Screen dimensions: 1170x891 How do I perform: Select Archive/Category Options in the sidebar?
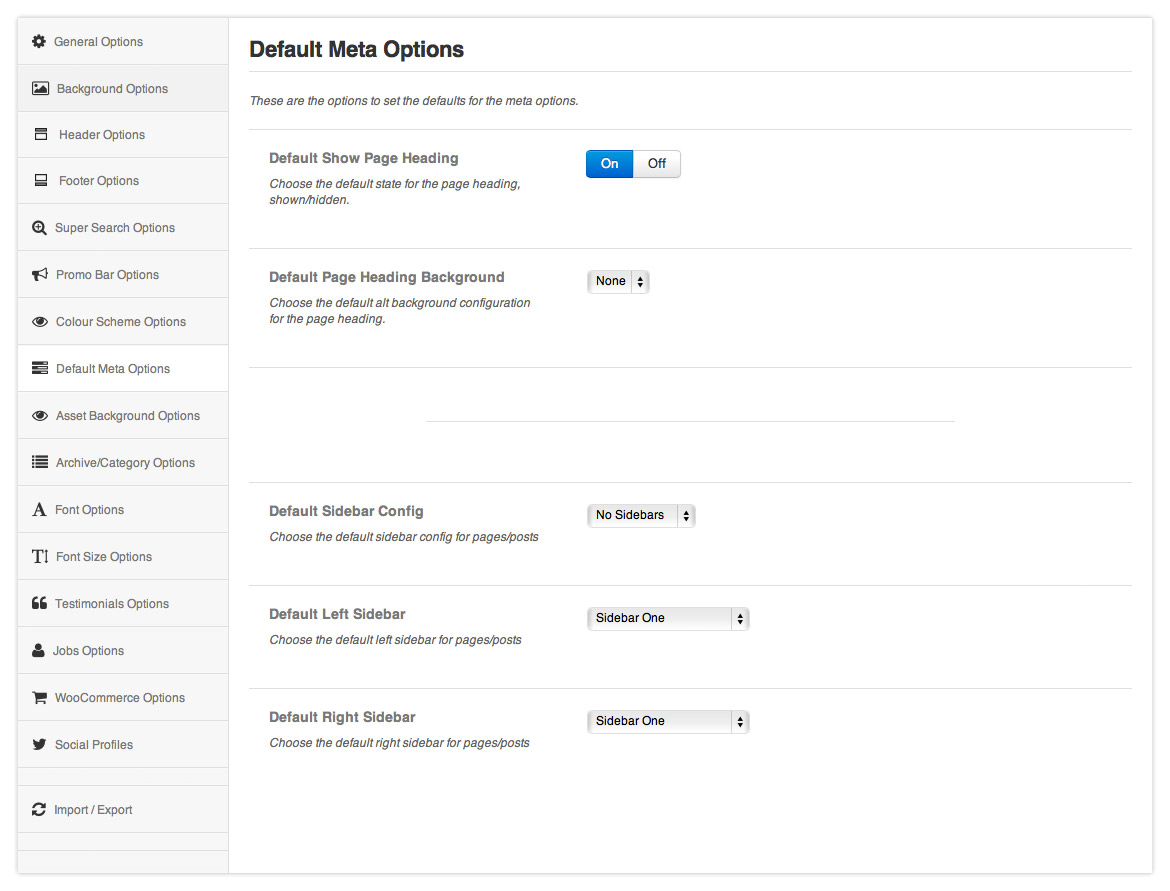point(125,463)
